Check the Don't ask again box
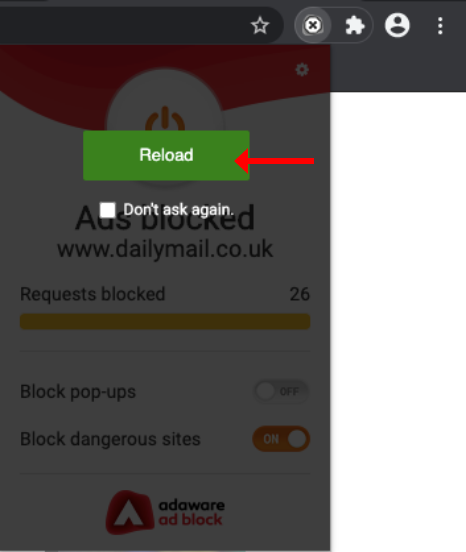The height and width of the screenshot is (552, 466). [x=107, y=210]
